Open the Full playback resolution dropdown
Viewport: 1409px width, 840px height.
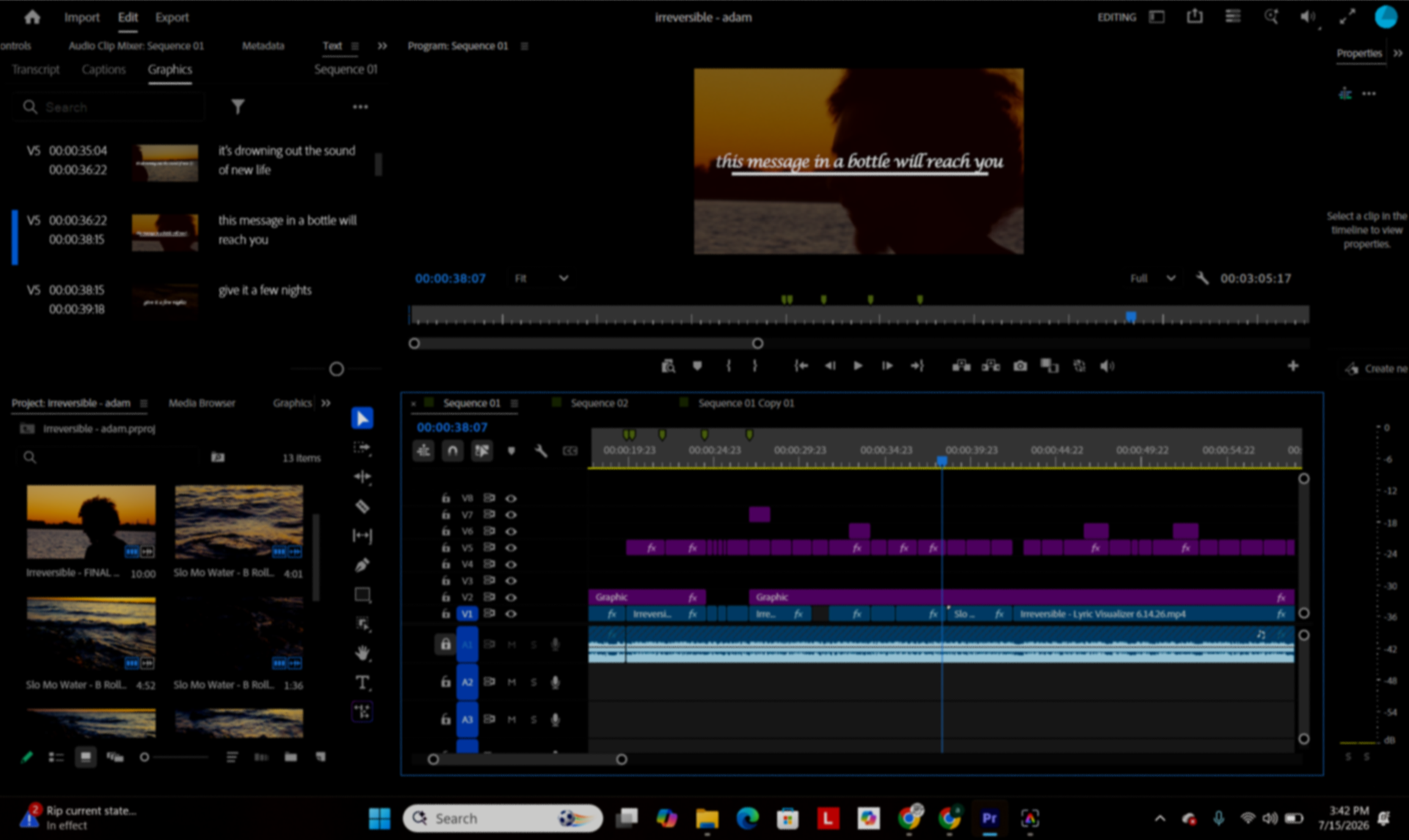click(1153, 278)
